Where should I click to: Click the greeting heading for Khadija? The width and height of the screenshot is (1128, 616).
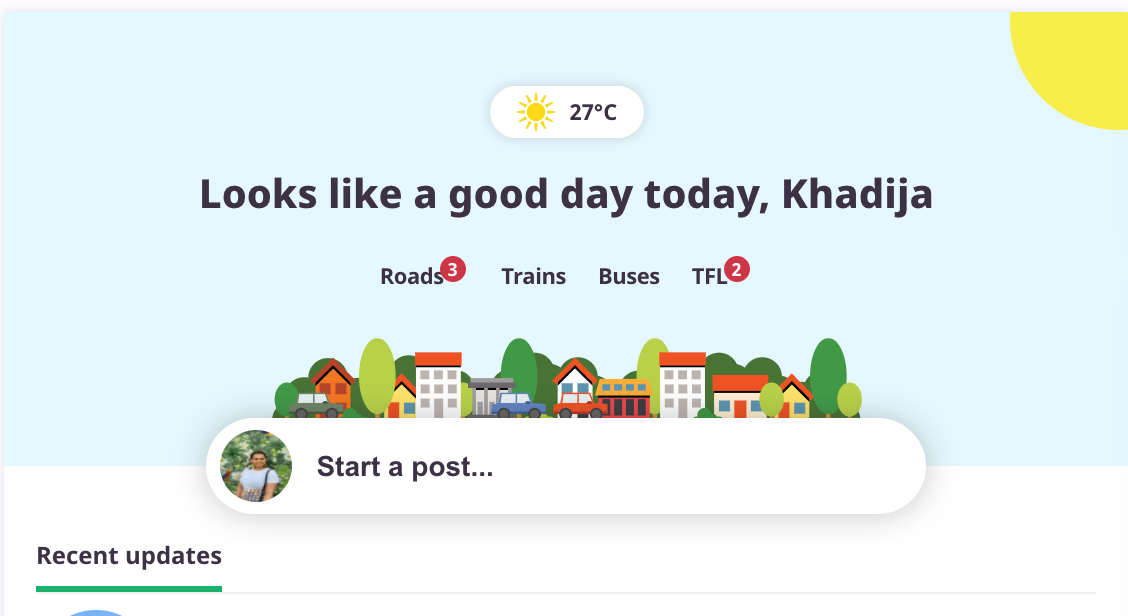566,194
